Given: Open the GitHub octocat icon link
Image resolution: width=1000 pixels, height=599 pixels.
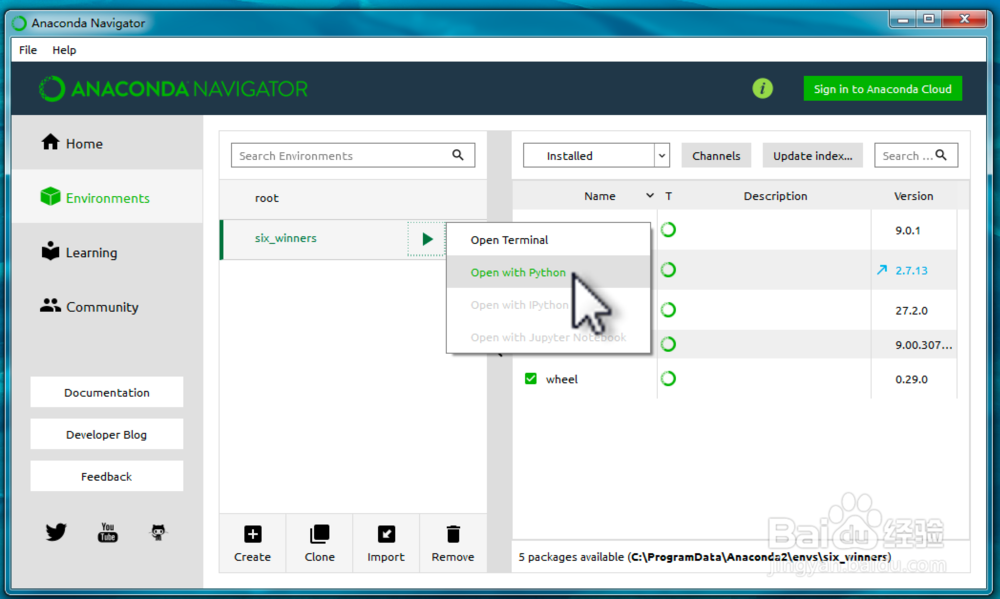Looking at the screenshot, I should 158,531.
